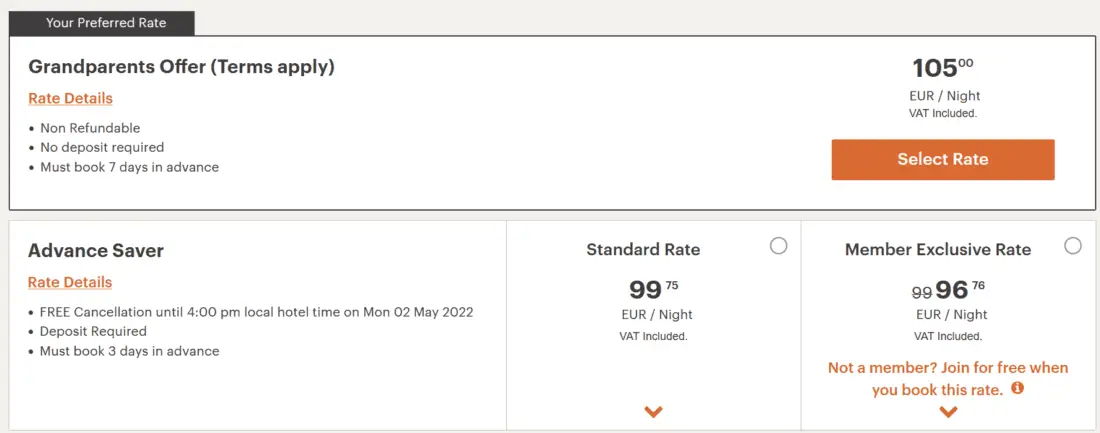Click the 99.75 Standard Rate price
Viewport: 1100px width, 433px height.
pos(653,290)
